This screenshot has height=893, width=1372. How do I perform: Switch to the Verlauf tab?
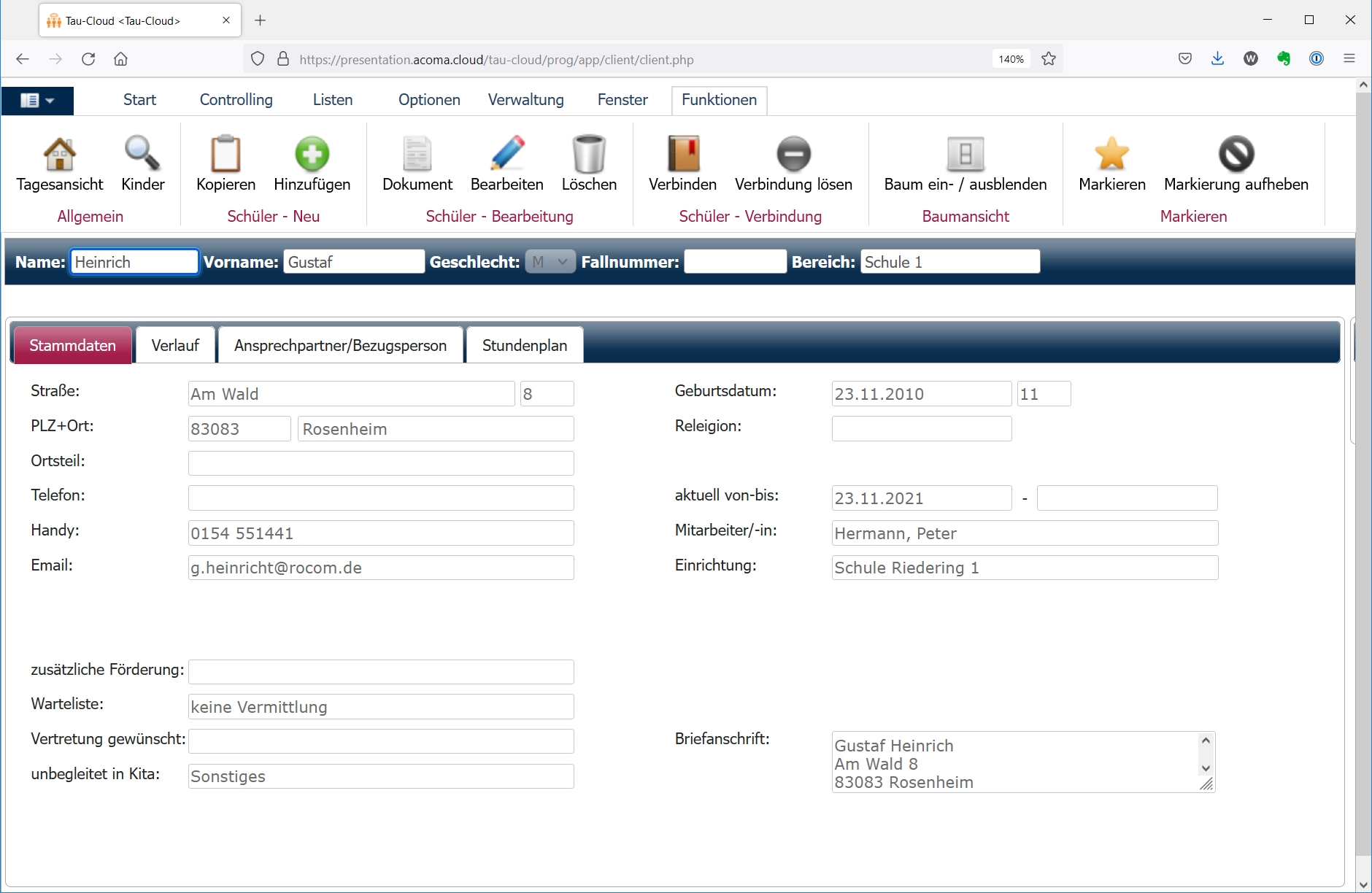[175, 346]
